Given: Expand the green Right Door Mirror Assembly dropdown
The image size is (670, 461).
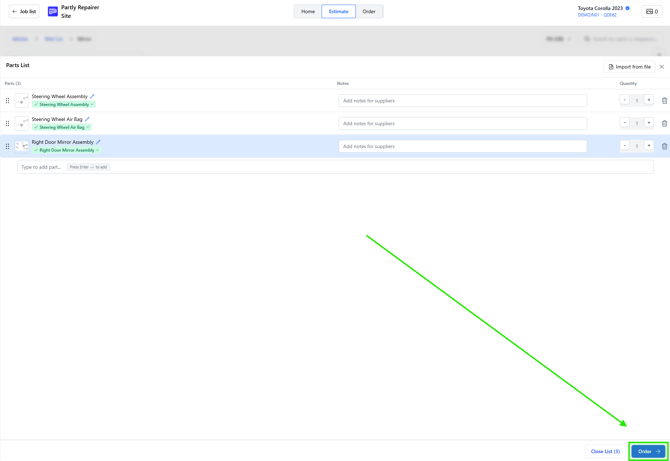Looking at the screenshot, I should 66,150.
